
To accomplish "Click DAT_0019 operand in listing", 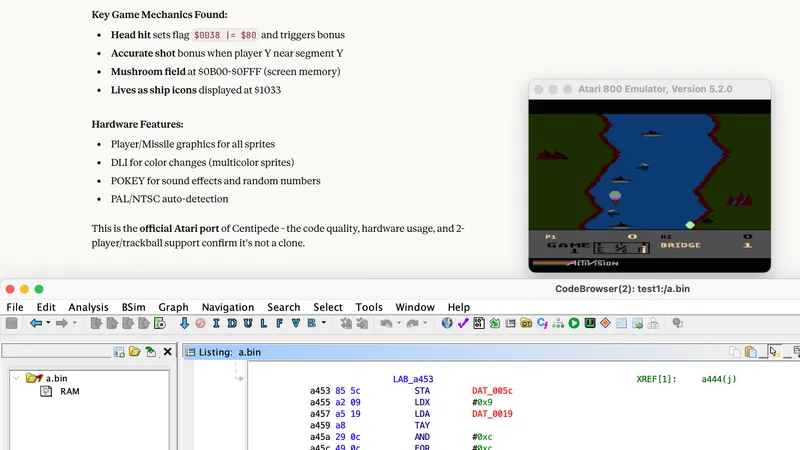I will point(492,414).
